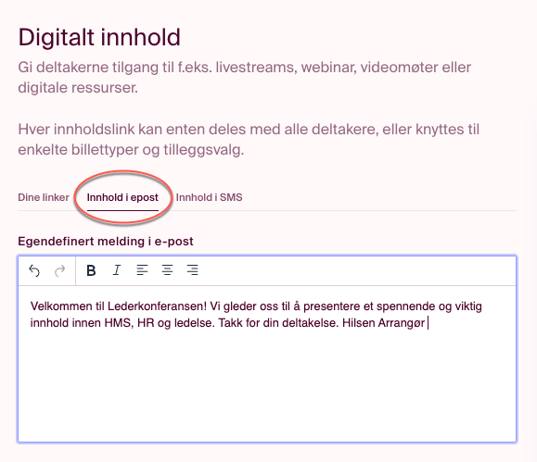The height and width of the screenshot is (462, 537).
Task: Align text left
Action: [x=142, y=271]
